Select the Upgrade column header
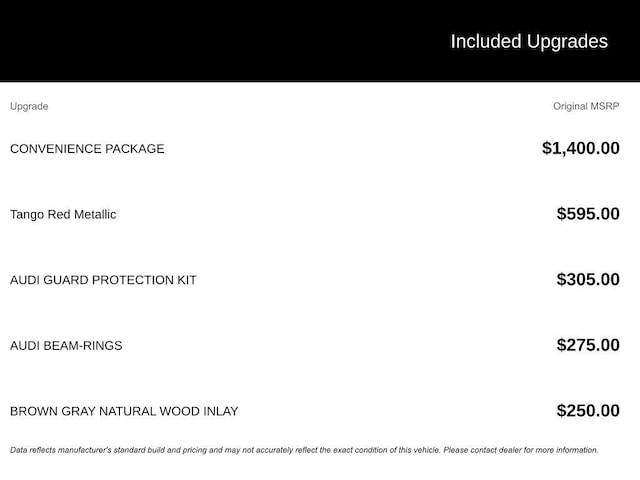The height and width of the screenshot is (480, 640). (29, 106)
